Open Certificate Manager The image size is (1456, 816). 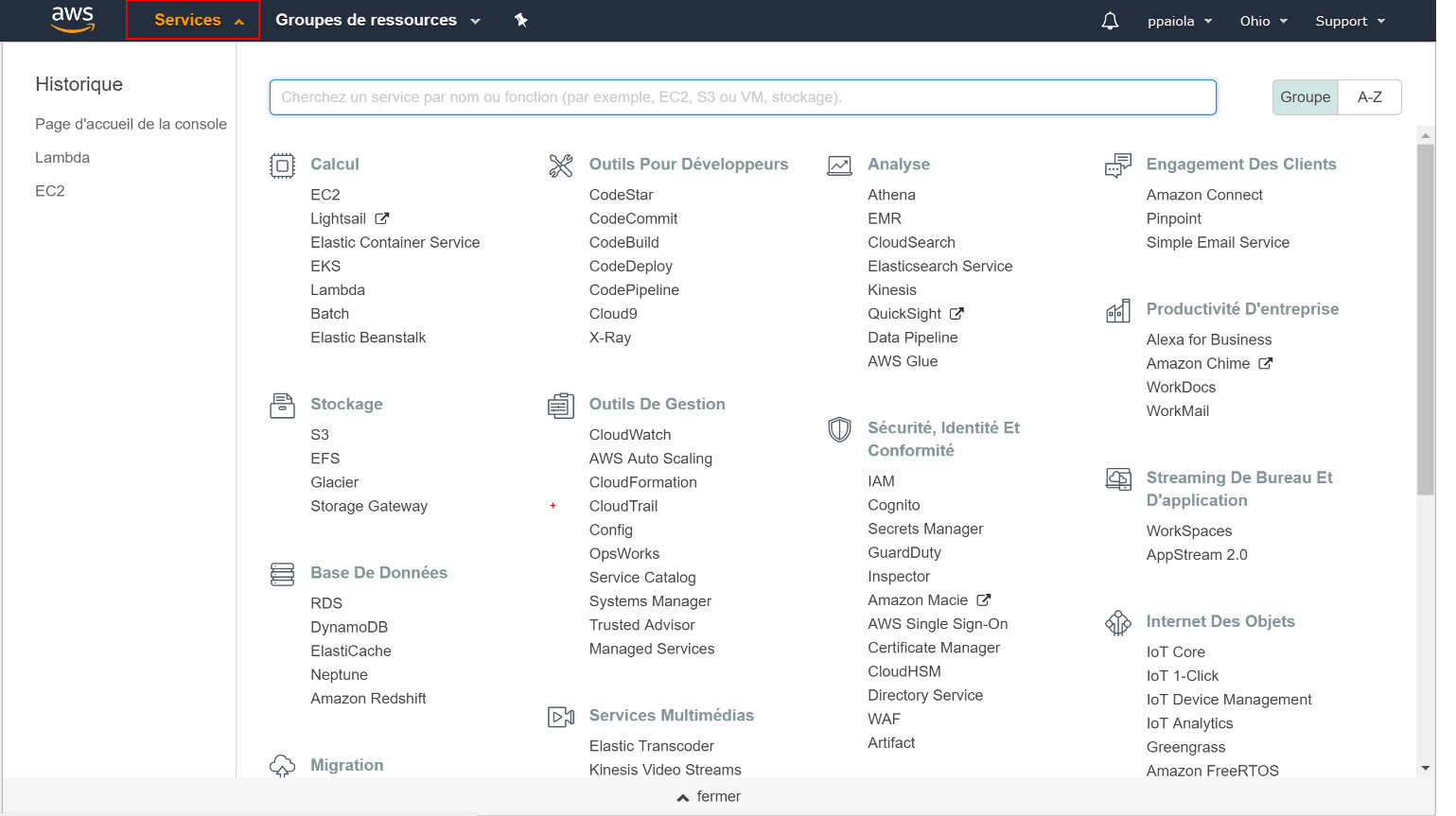pos(934,648)
